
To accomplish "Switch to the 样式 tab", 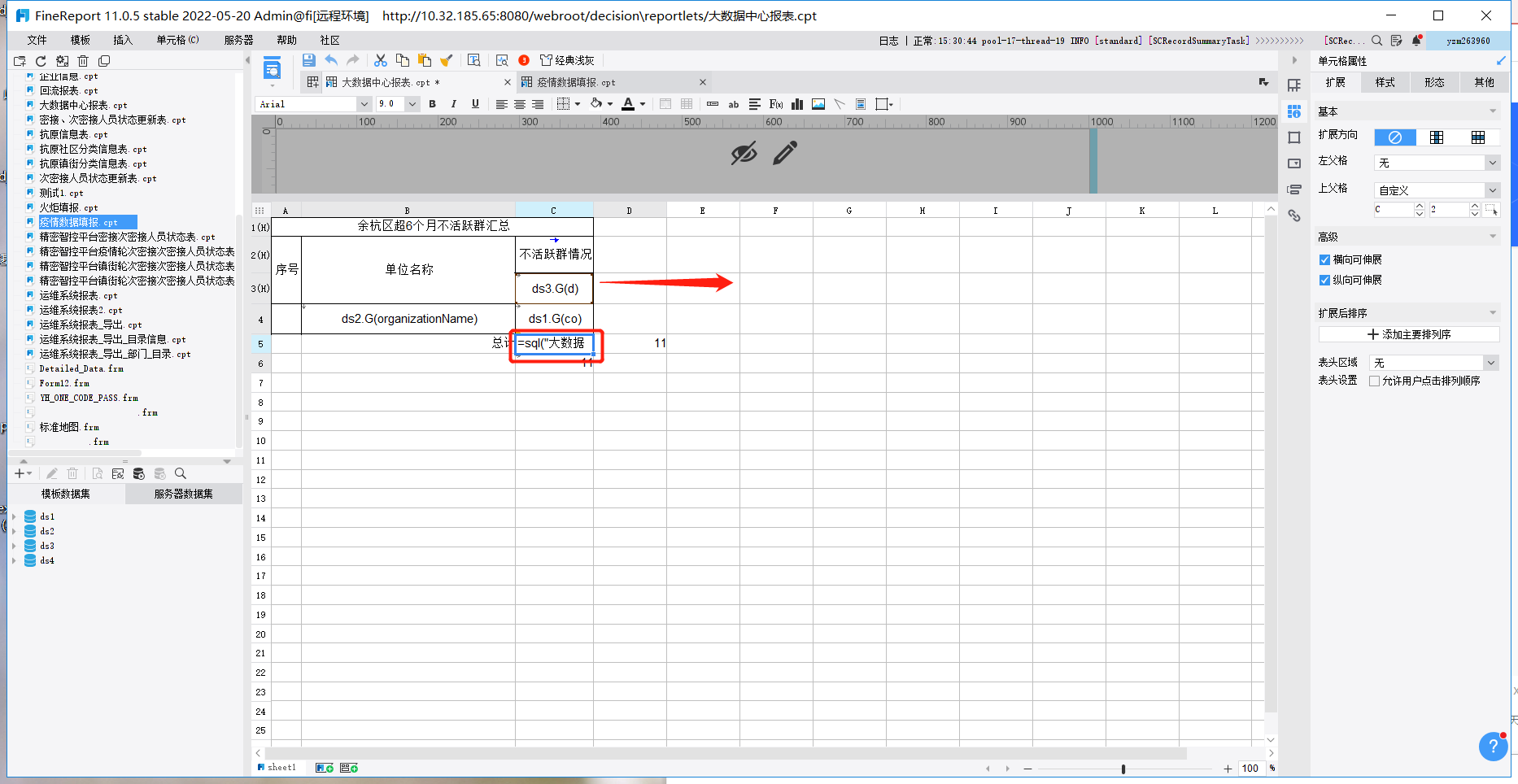I will click(1385, 82).
